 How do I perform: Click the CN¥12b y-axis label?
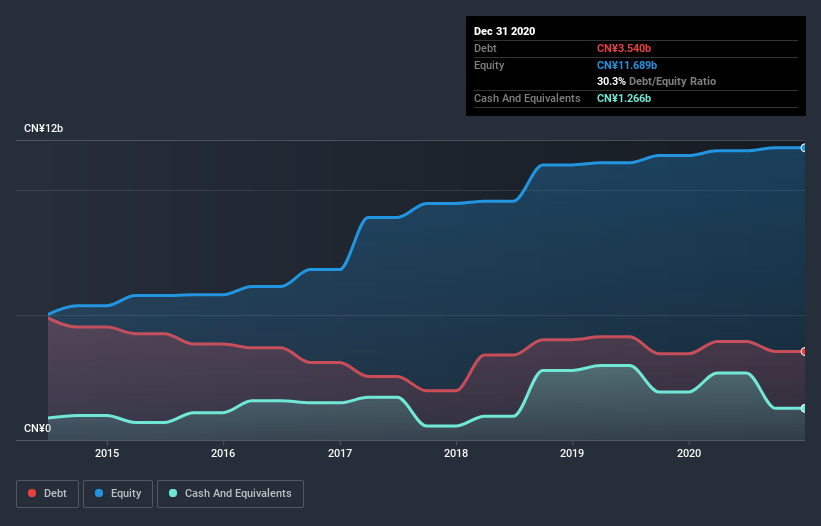coord(43,128)
